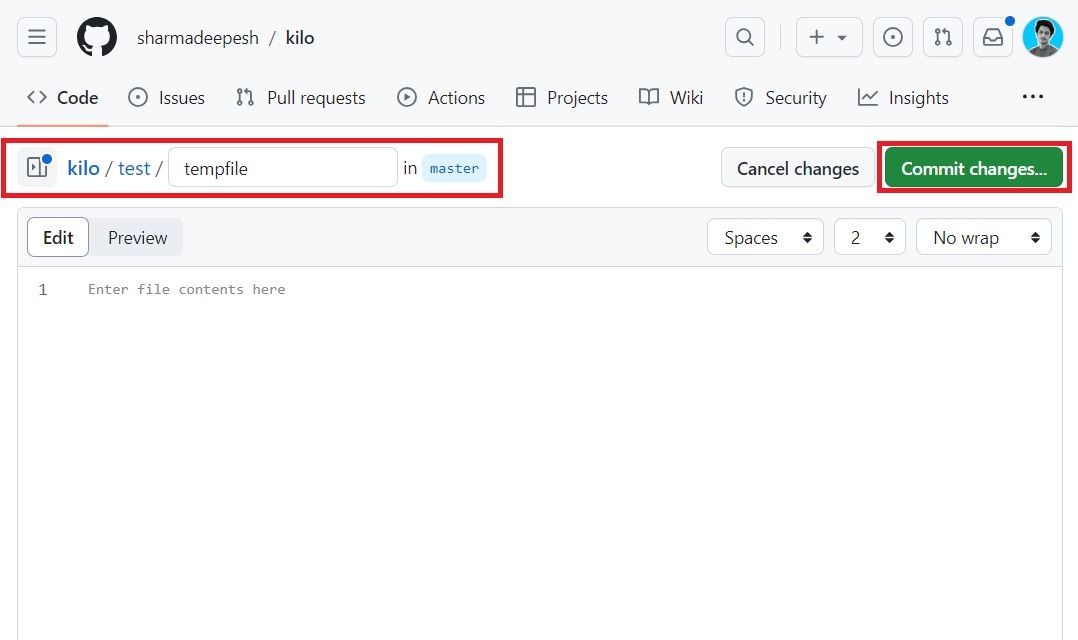Image resolution: width=1078 pixels, height=640 pixels.
Task: Click the tempfile filename input field
Action: (x=282, y=167)
